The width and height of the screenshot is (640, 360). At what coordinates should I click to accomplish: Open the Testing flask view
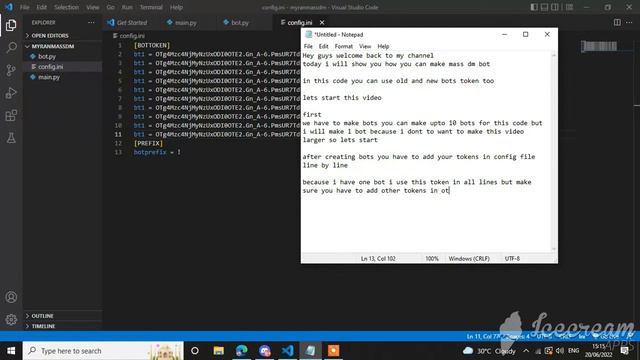[x=11, y=138]
